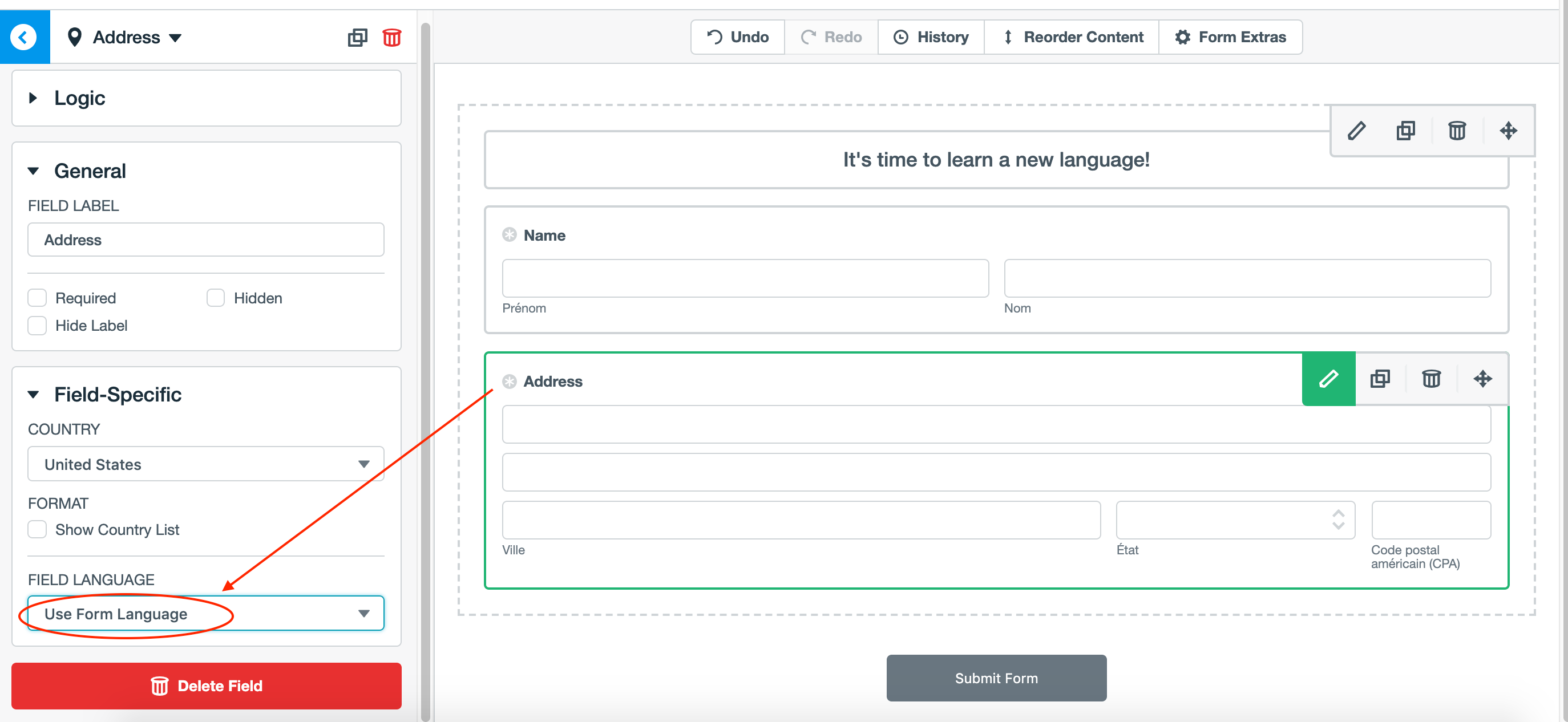Click trash icon on Address field toolbar
The image size is (1568, 722).
click(x=1431, y=379)
